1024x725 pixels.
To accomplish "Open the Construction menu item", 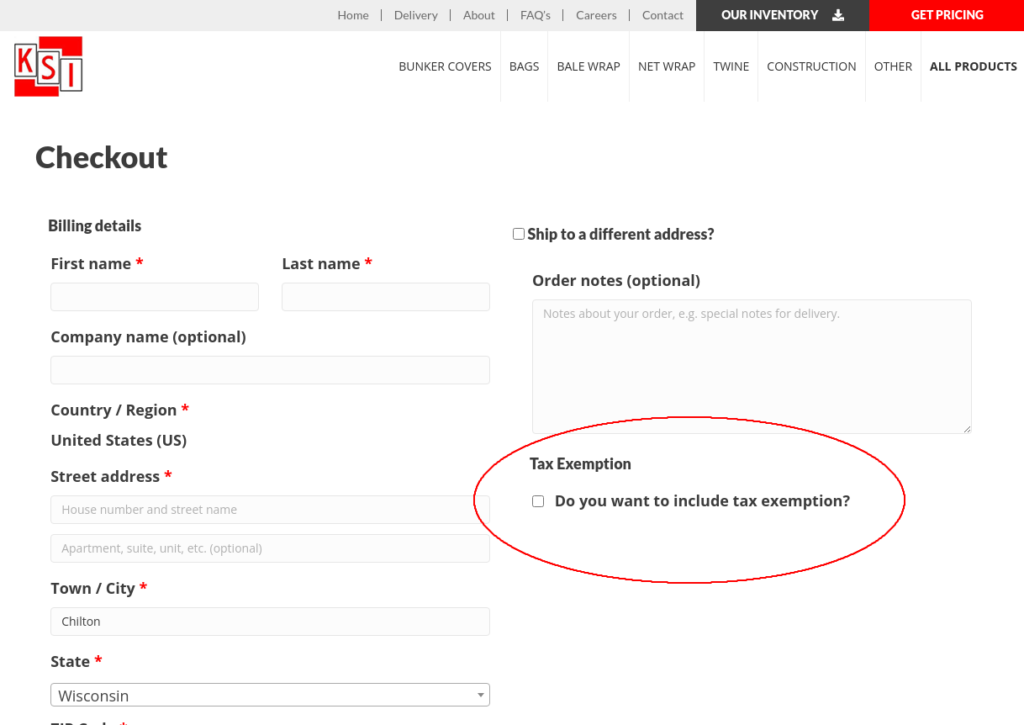I will 811,66.
